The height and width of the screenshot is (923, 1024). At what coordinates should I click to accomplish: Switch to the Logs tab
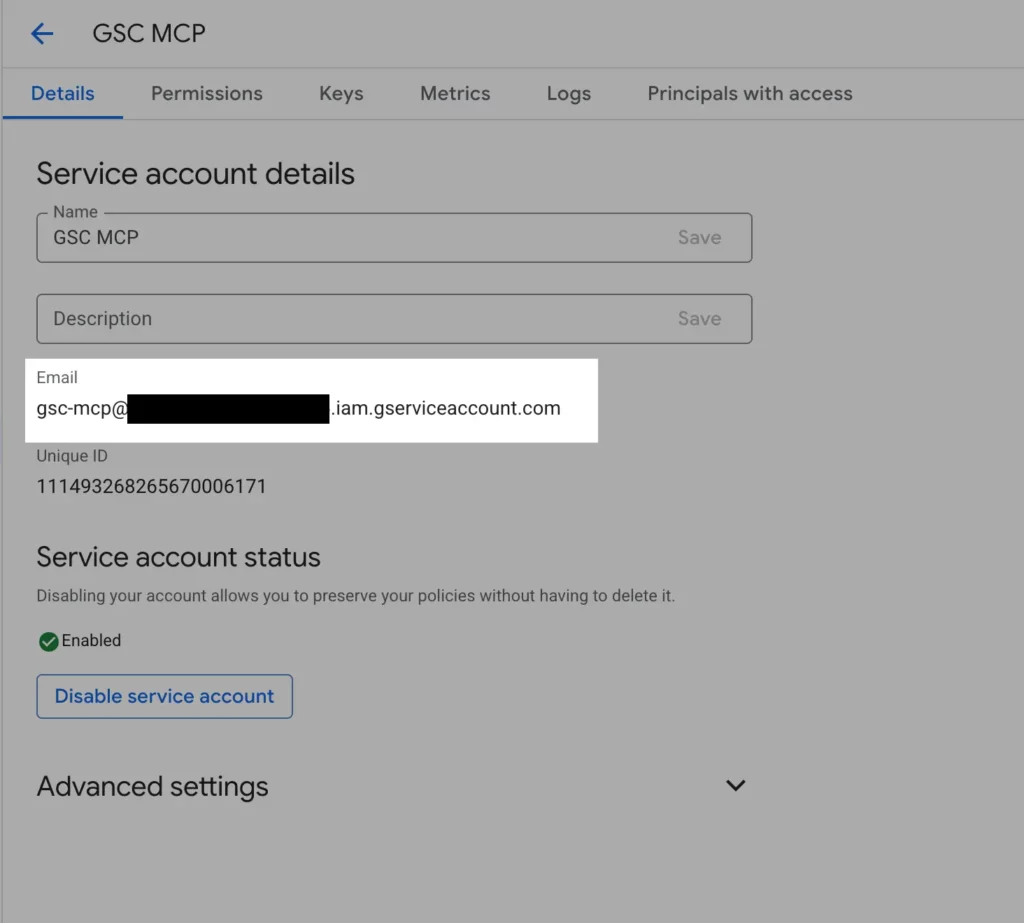[568, 93]
